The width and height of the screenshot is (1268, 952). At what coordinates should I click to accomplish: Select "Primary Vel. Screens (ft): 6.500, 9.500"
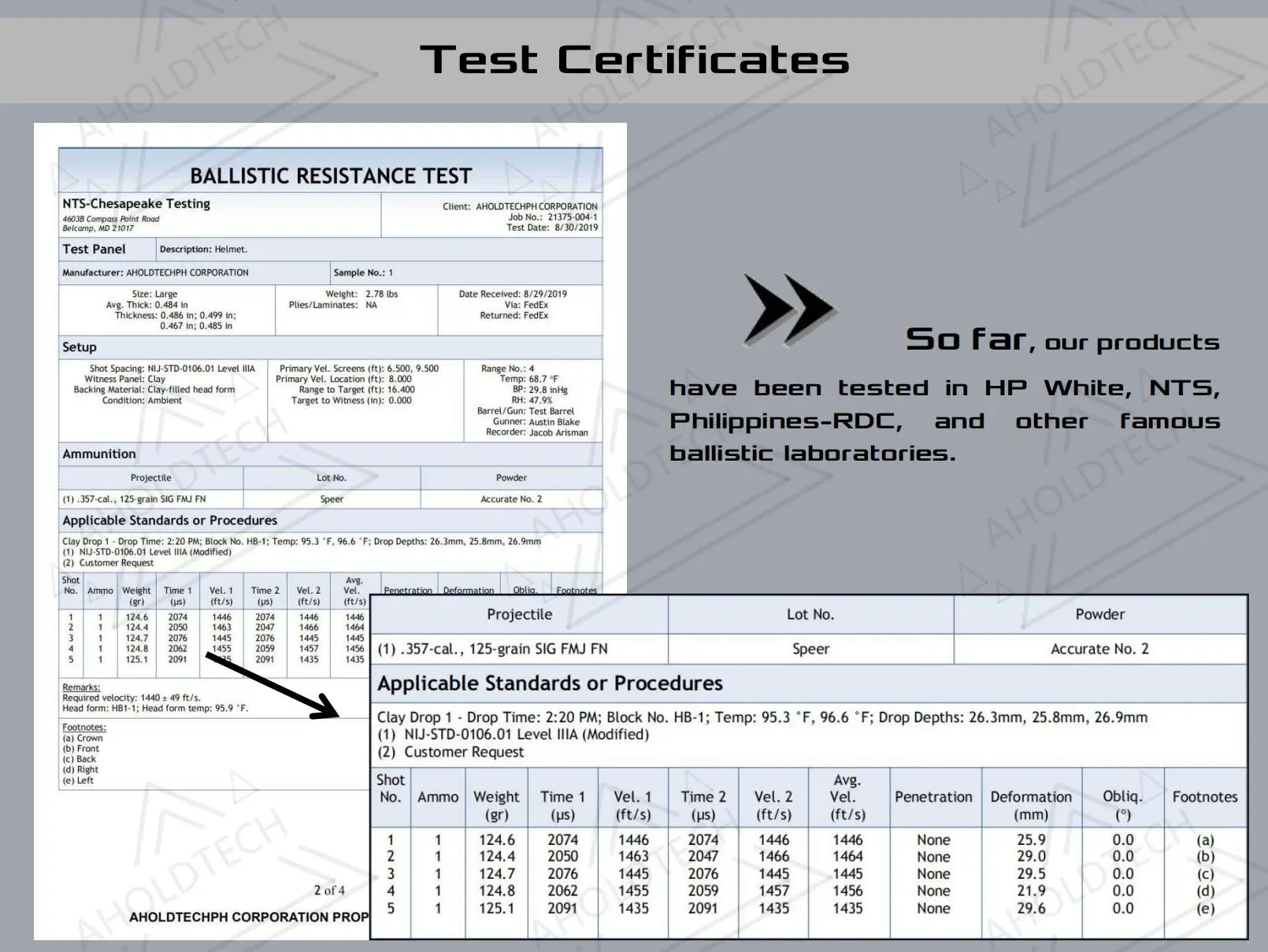coord(359,369)
